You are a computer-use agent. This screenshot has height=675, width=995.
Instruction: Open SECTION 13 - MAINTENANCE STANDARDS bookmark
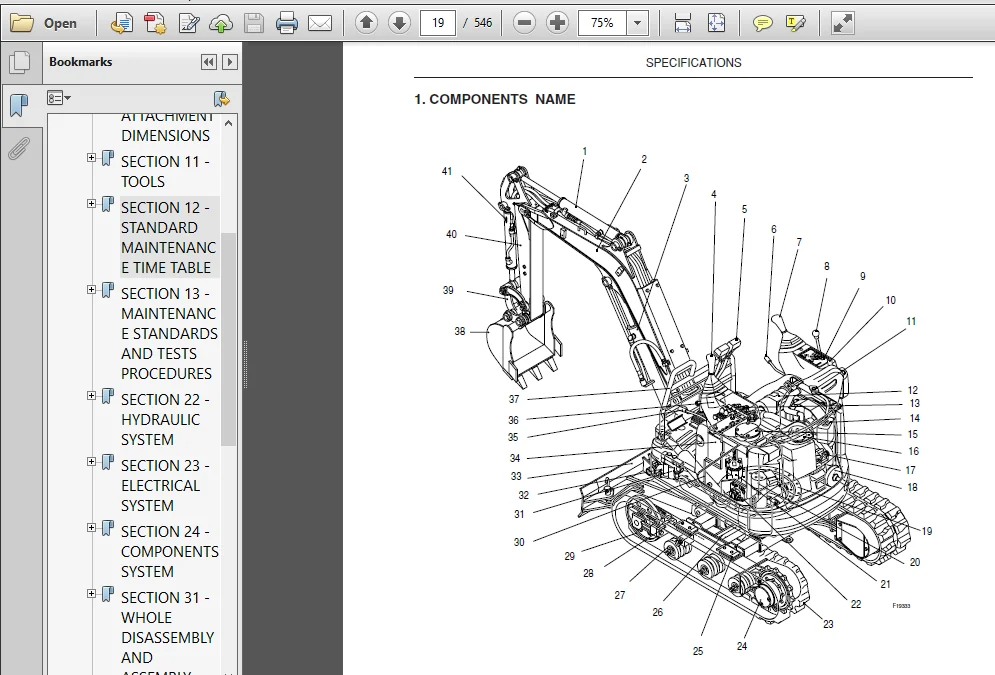[x=169, y=333]
